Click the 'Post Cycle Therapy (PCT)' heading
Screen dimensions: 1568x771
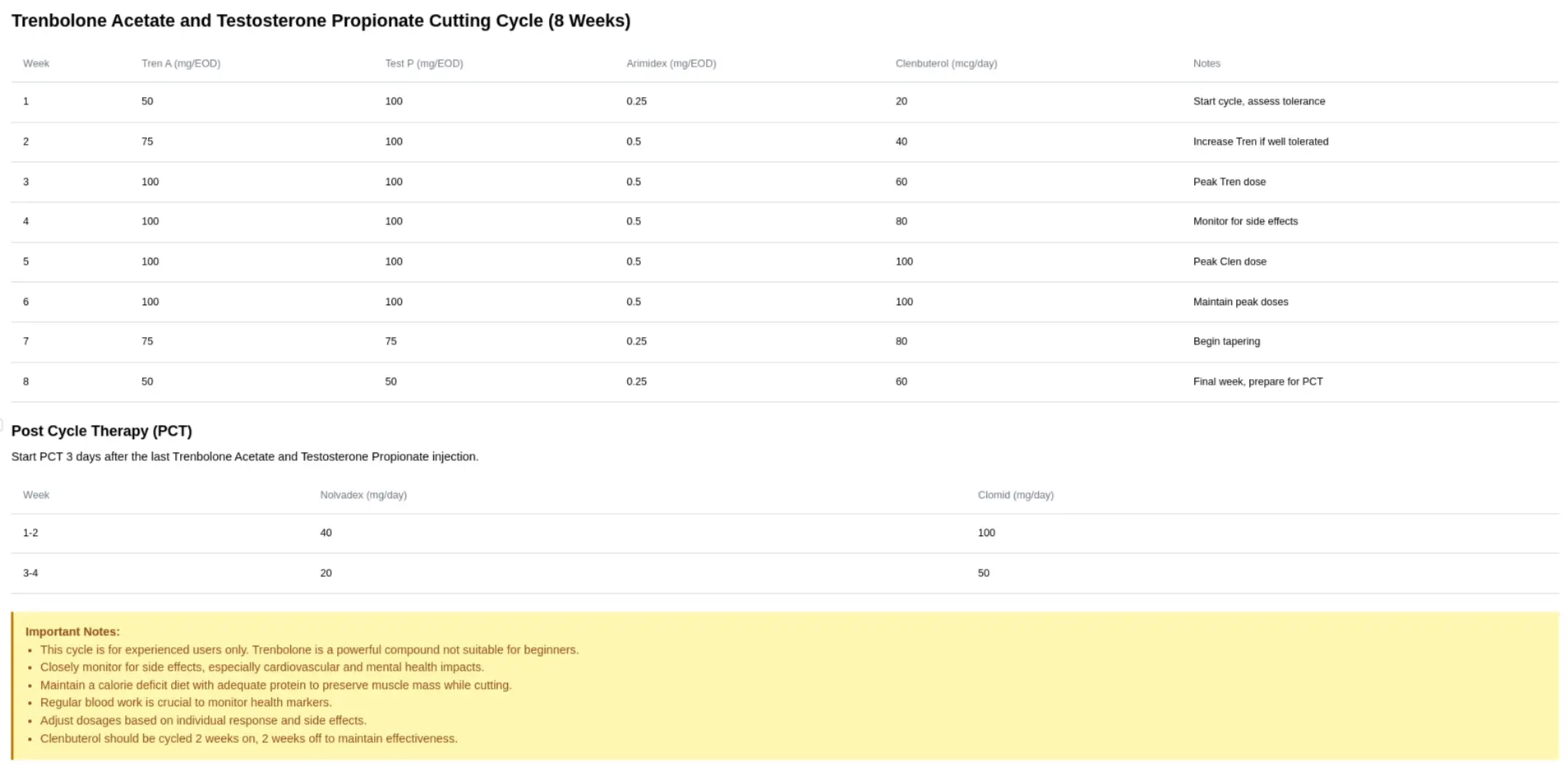102,431
